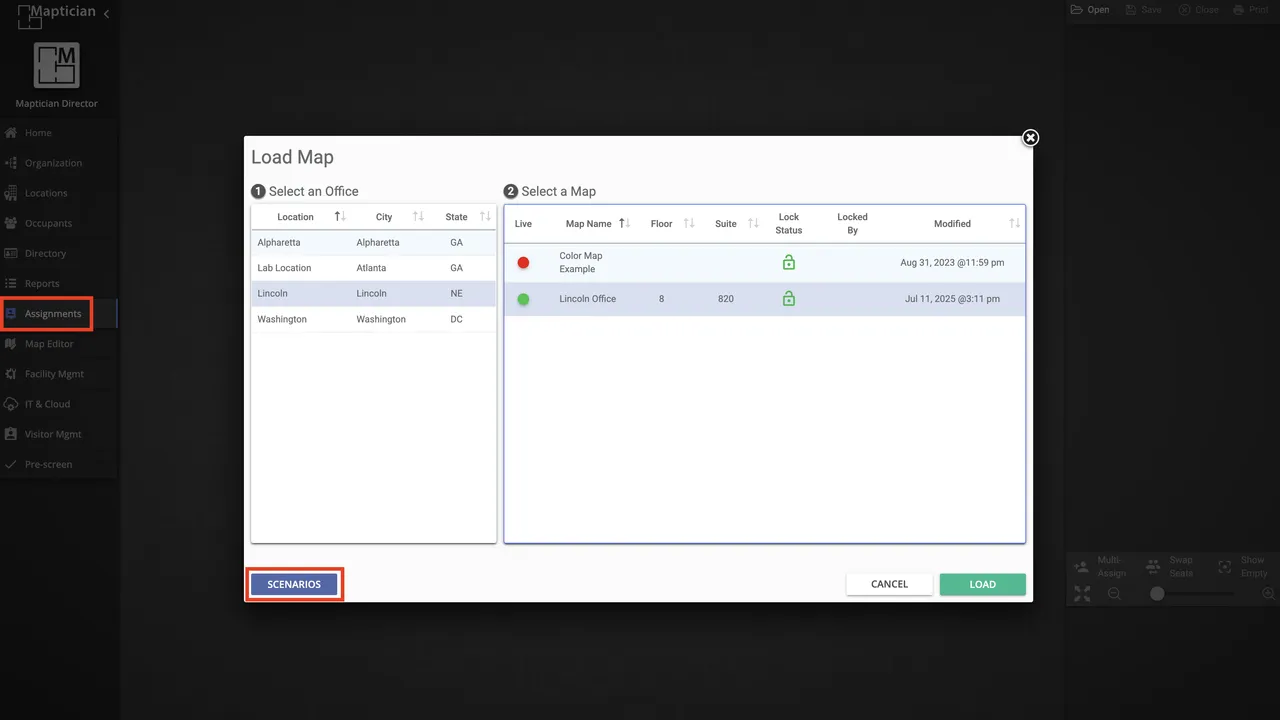Close the Load Map dialog with the X icon
Screen dimensions: 1280x720
click(1030, 138)
